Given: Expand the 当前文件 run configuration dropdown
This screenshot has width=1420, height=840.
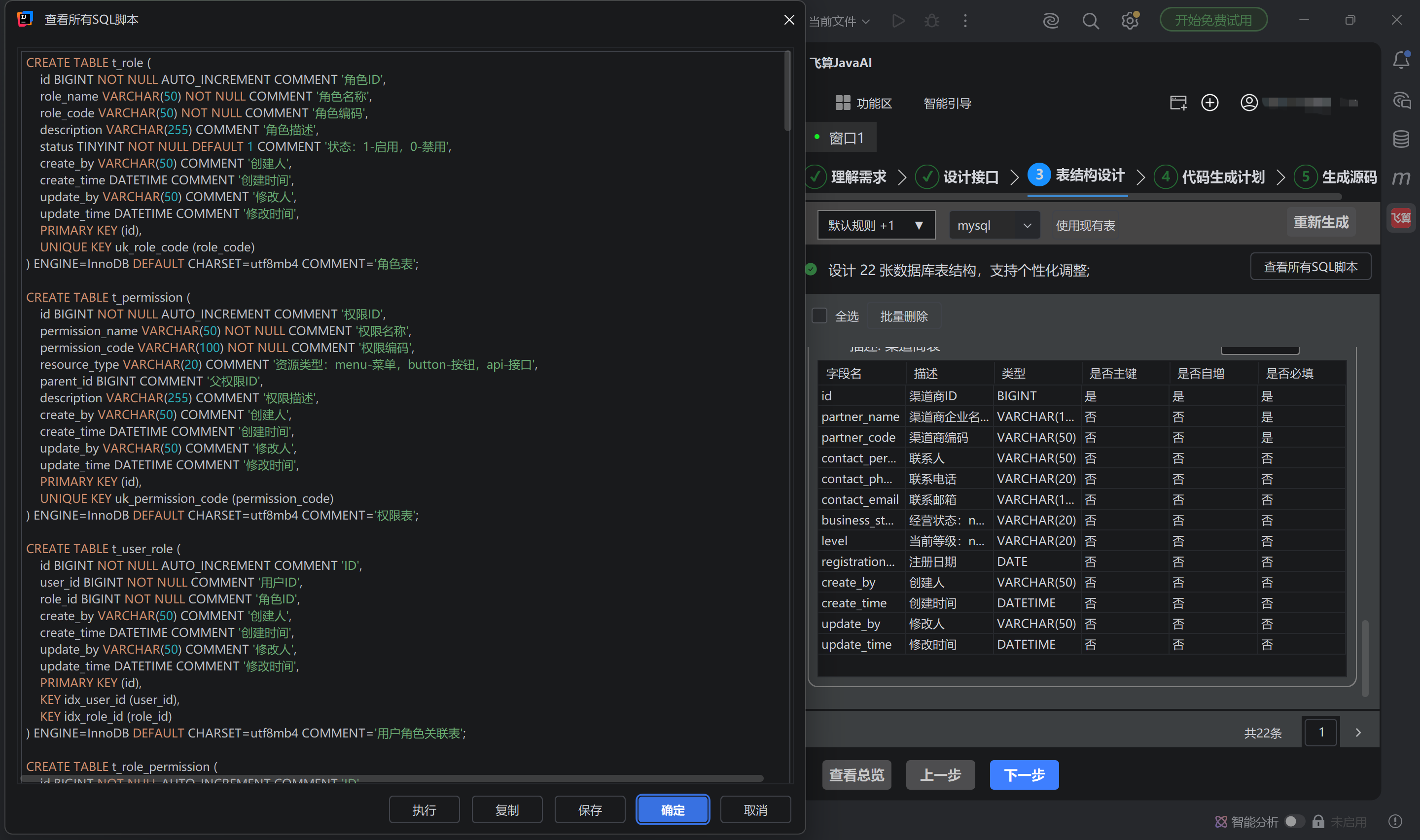Looking at the screenshot, I should [x=839, y=22].
